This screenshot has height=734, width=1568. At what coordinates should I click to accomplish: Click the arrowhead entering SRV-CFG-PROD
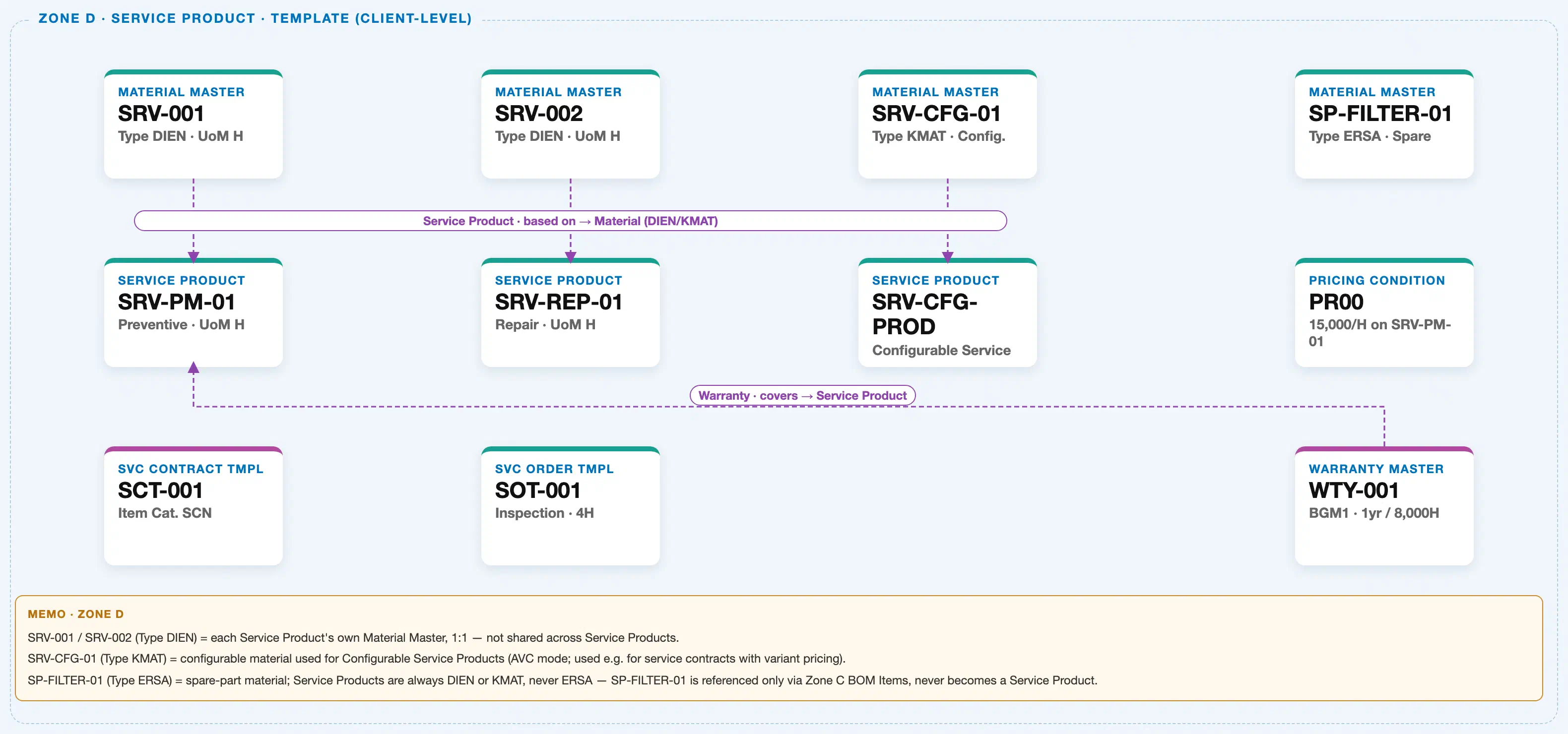pyautogui.click(x=948, y=257)
